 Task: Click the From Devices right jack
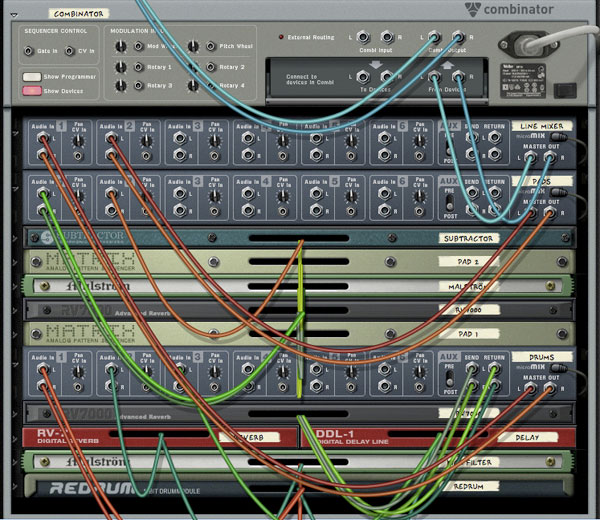click(x=458, y=77)
